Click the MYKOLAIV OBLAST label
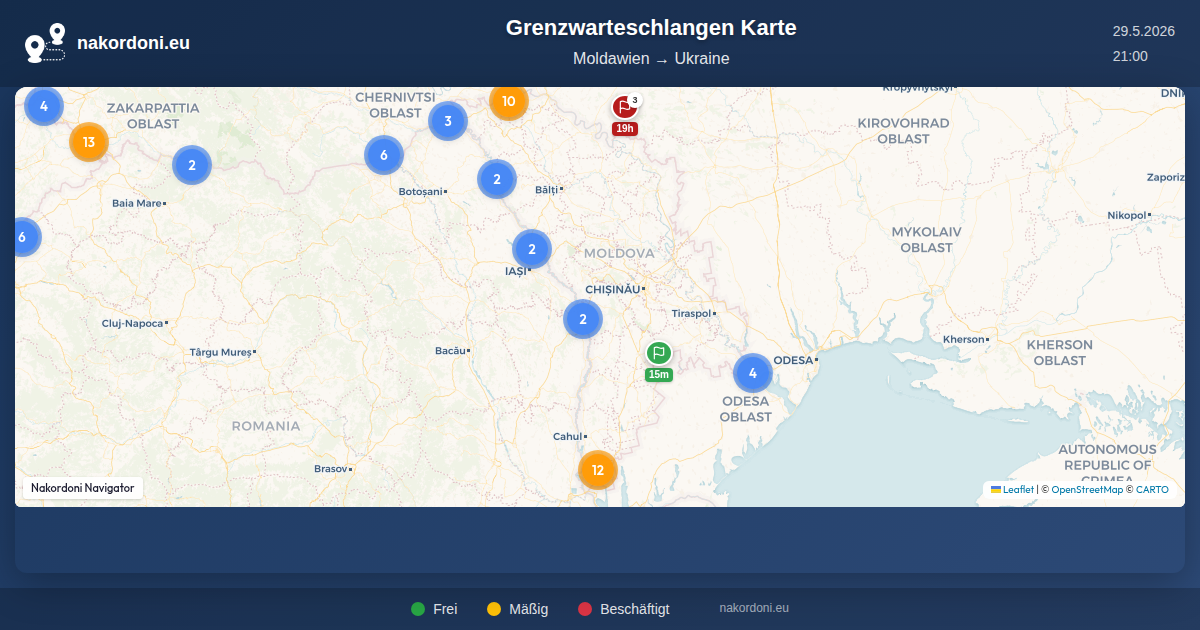The image size is (1200, 630). [926, 239]
